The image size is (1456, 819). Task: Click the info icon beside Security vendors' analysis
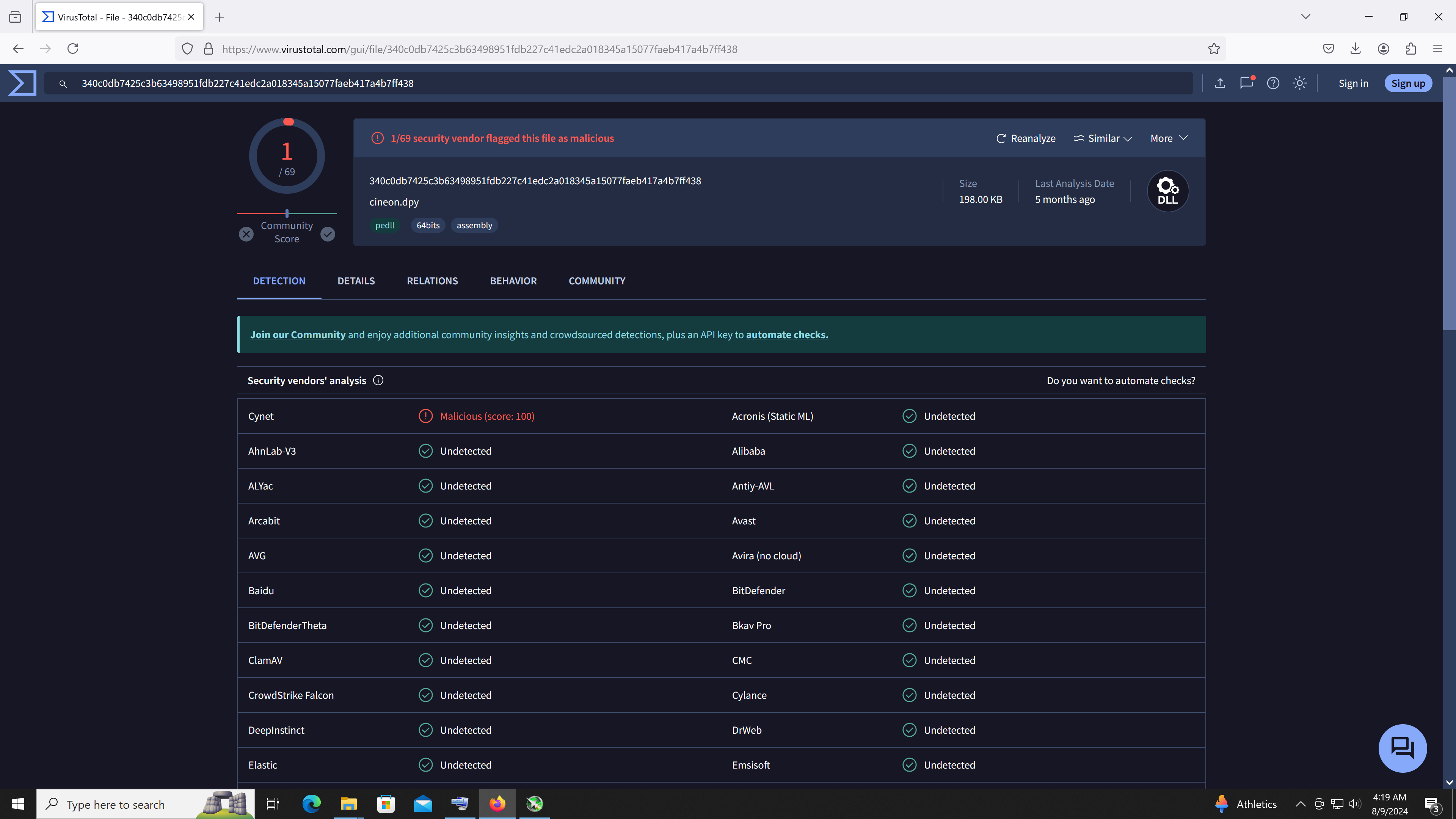tap(378, 380)
